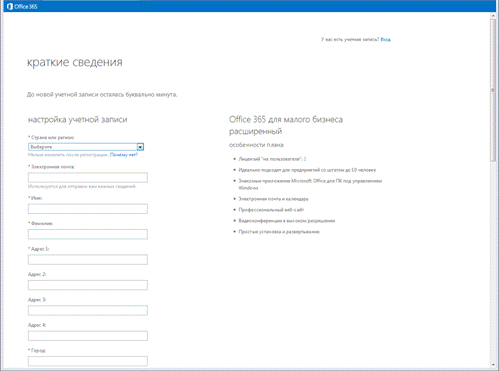The image size is (499, 371).
Task: Click 'Идеально подходит для предприятий' bullet text
Action: point(307,170)
